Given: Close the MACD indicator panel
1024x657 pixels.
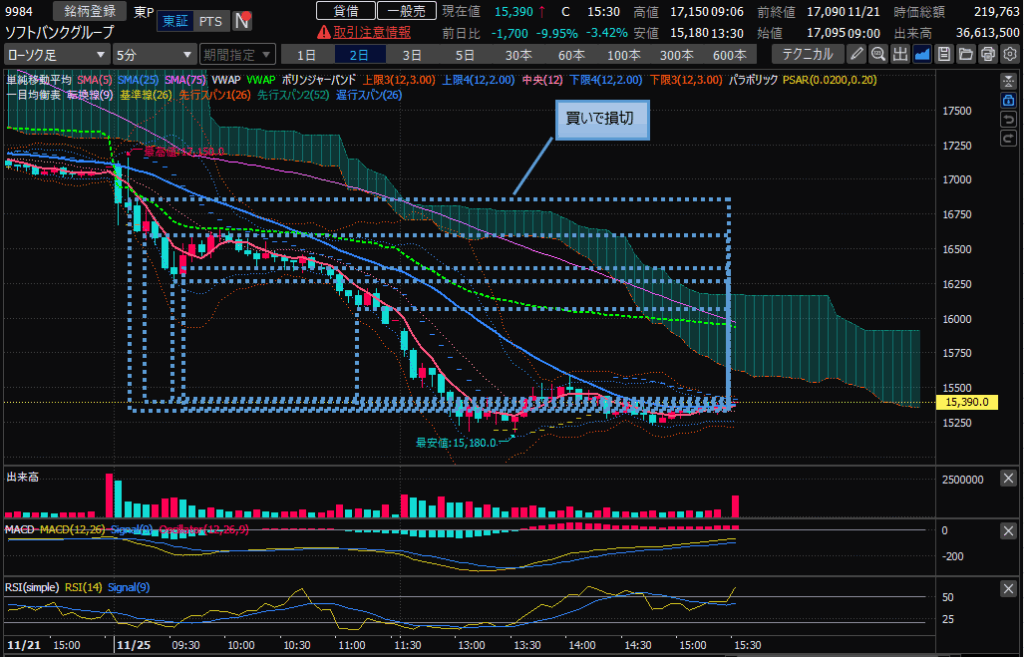Looking at the screenshot, I should (1008, 531).
